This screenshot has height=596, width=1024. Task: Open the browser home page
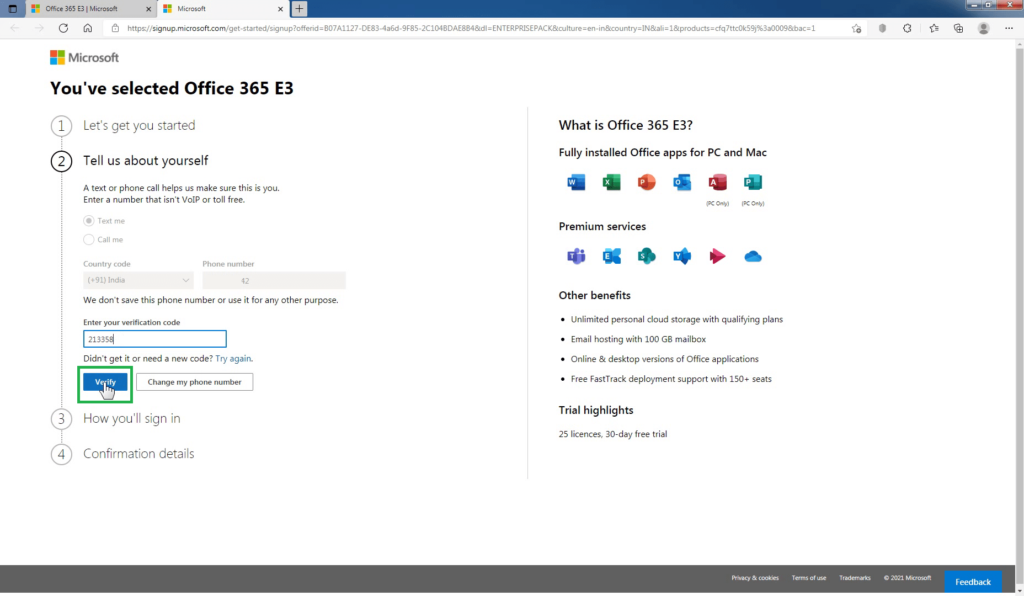tap(88, 28)
